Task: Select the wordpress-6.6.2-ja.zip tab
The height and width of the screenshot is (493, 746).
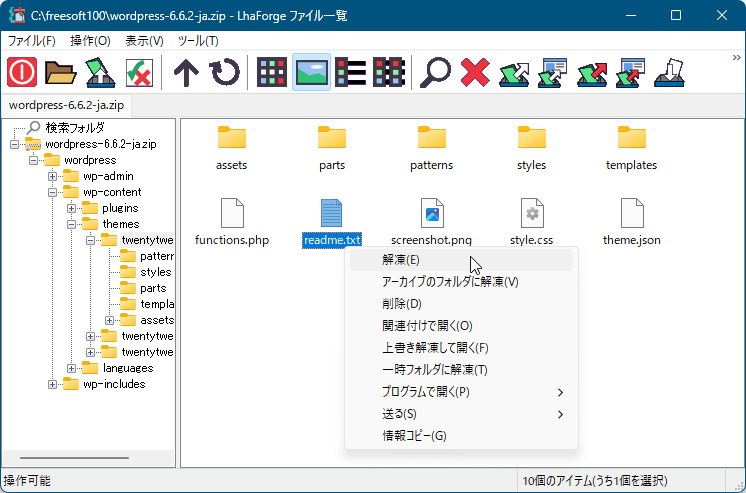Action: [x=67, y=105]
